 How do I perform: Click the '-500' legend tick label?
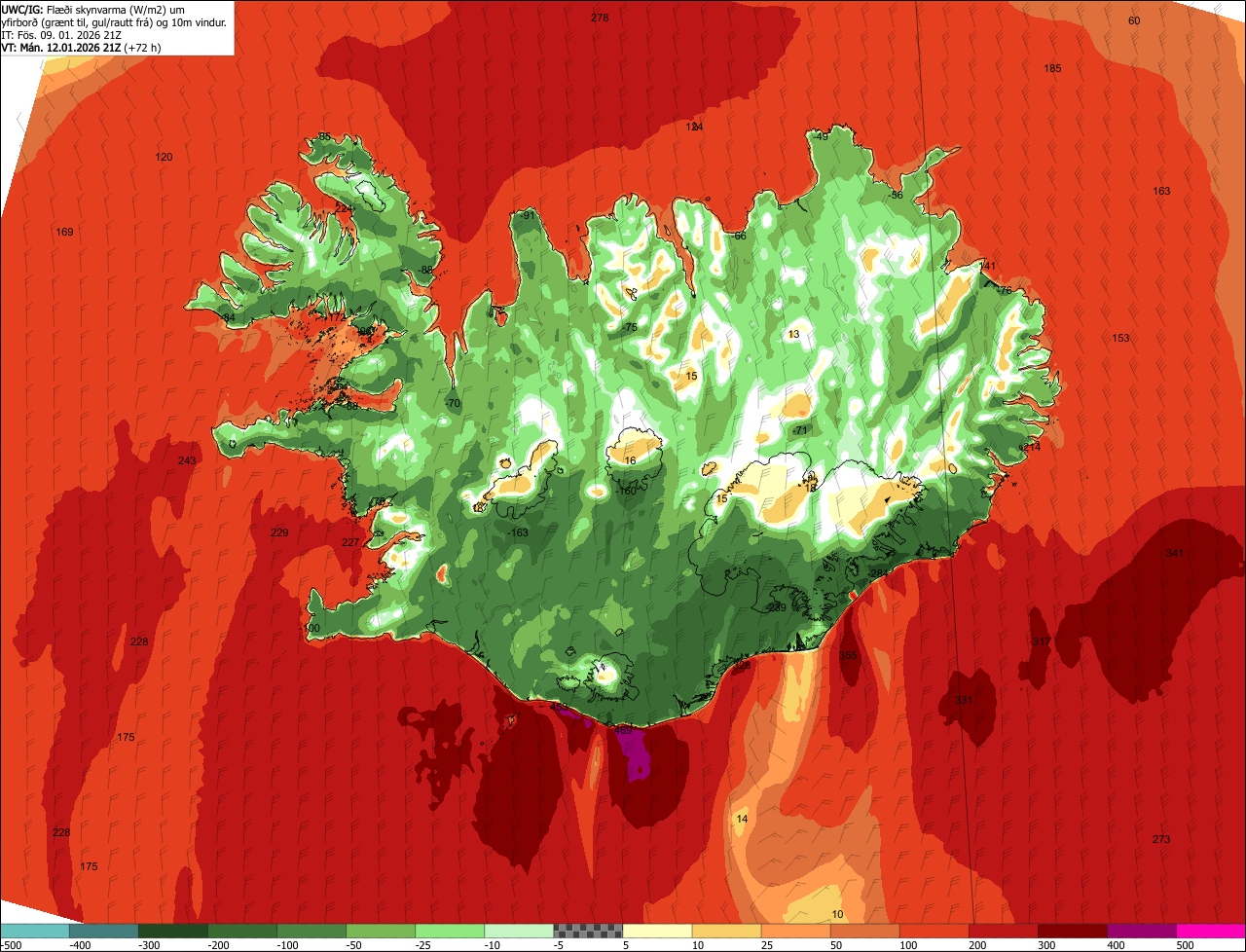point(12,945)
